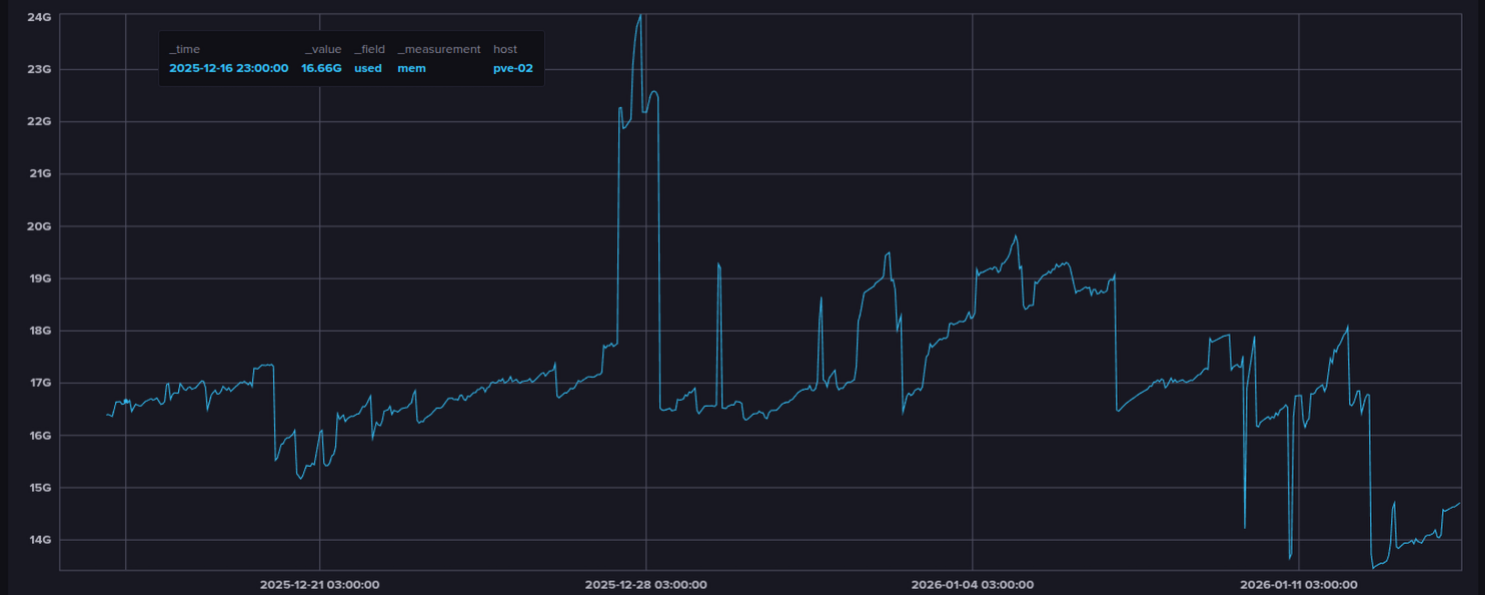
Task: Click the 14G label on y-axis
Action: tap(41, 540)
